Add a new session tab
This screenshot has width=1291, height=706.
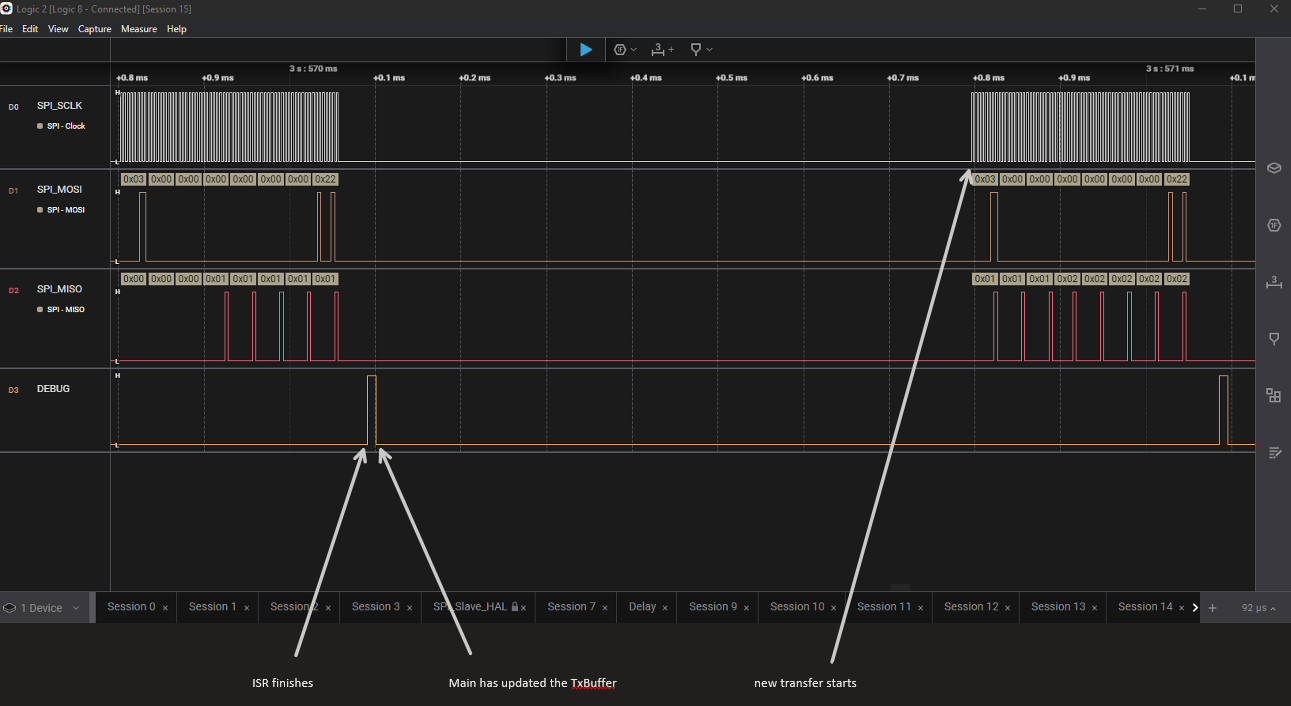tap(1212, 607)
